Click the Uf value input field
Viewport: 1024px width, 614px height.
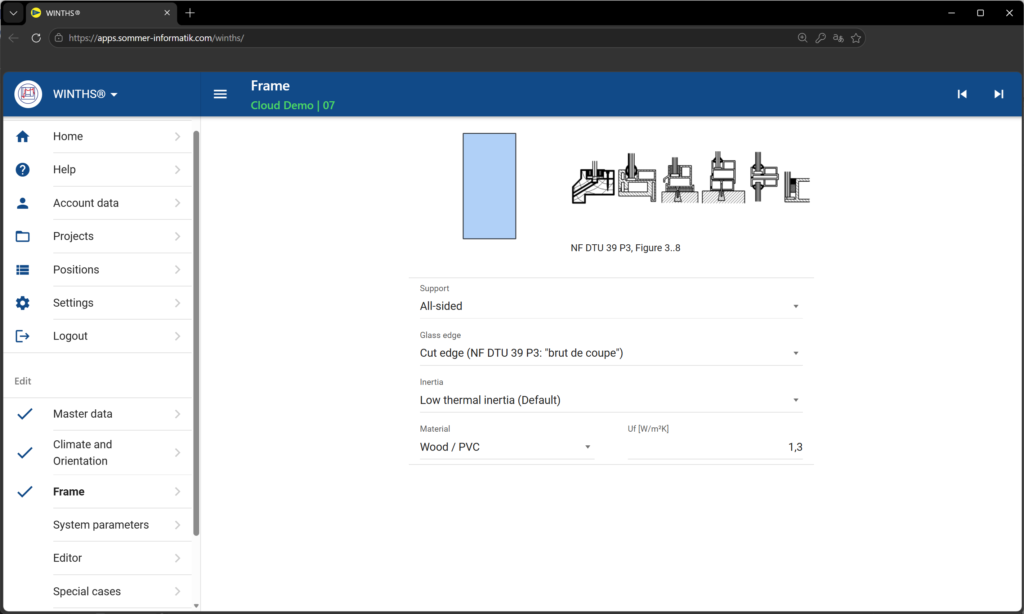[x=715, y=447]
